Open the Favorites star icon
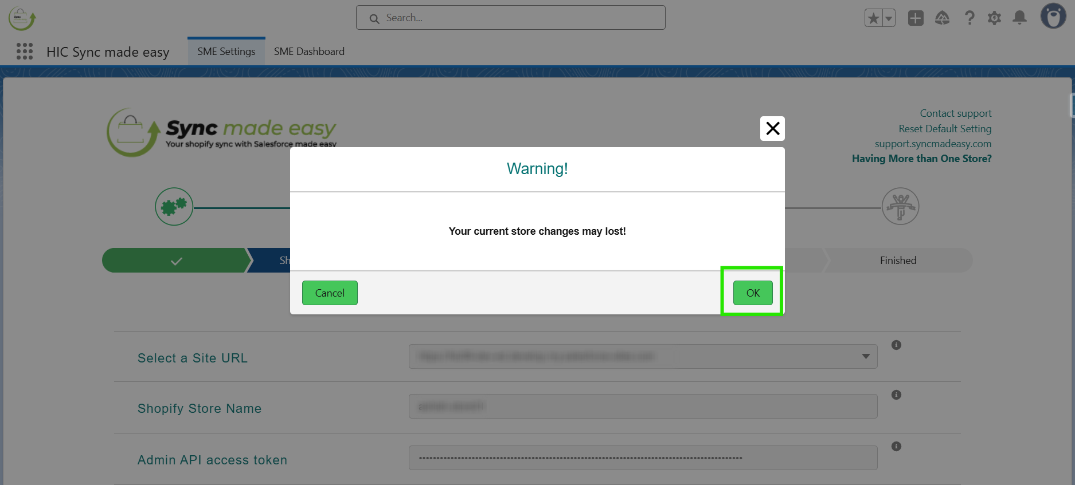 coord(873,19)
